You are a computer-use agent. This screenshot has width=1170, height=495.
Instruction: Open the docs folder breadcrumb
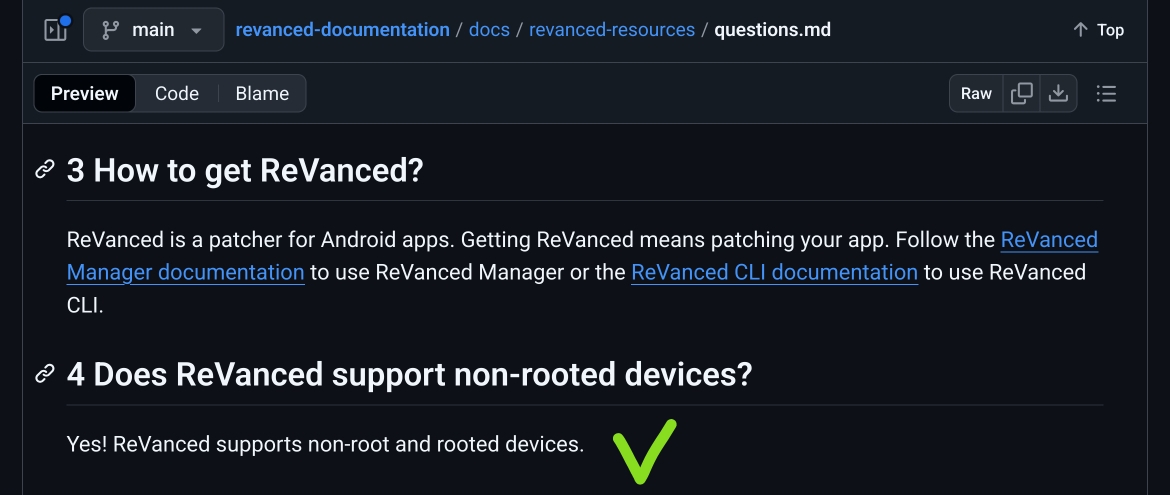click(489, 30)
